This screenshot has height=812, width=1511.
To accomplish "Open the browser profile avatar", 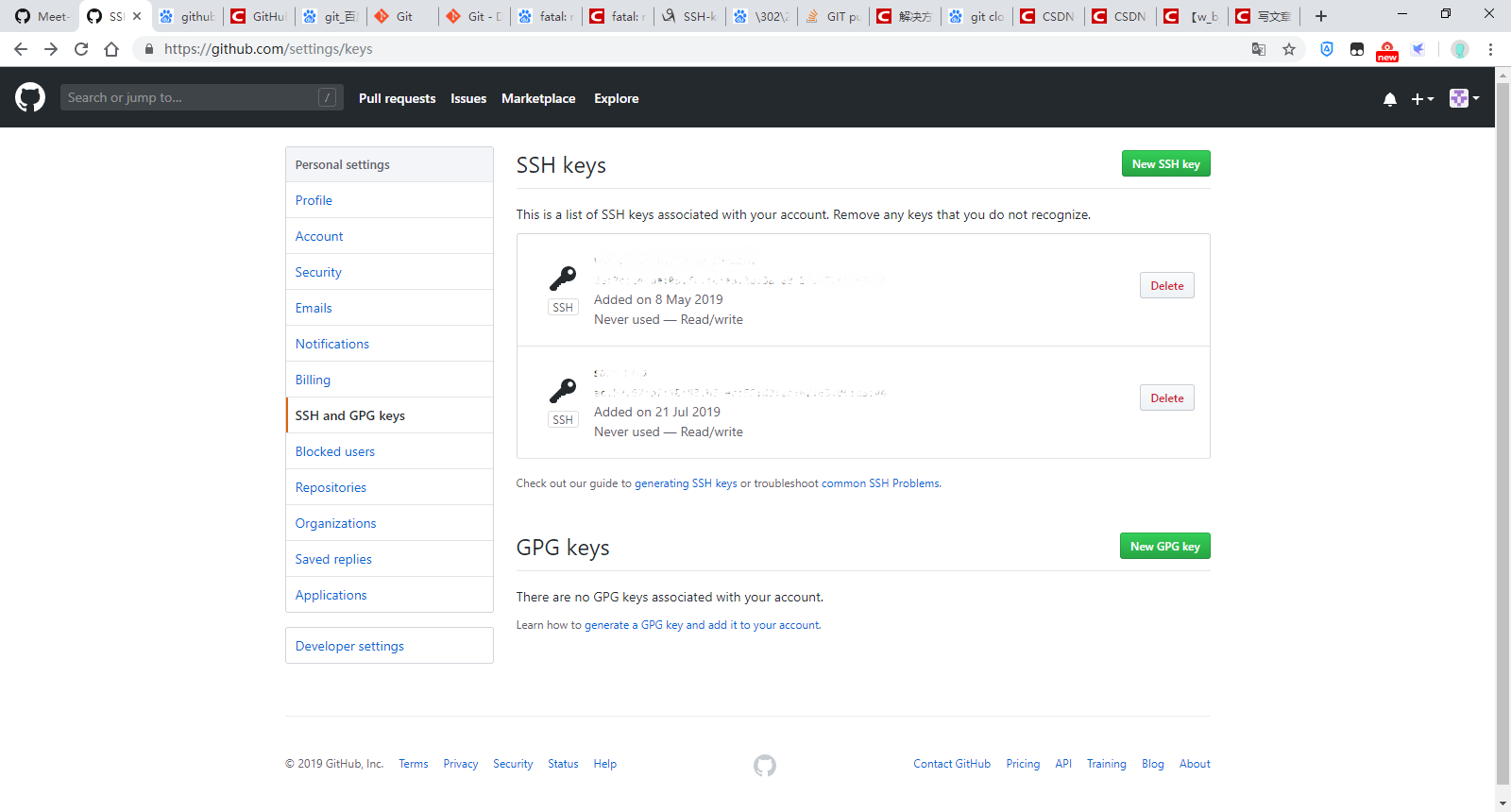I will point(1460,49).
